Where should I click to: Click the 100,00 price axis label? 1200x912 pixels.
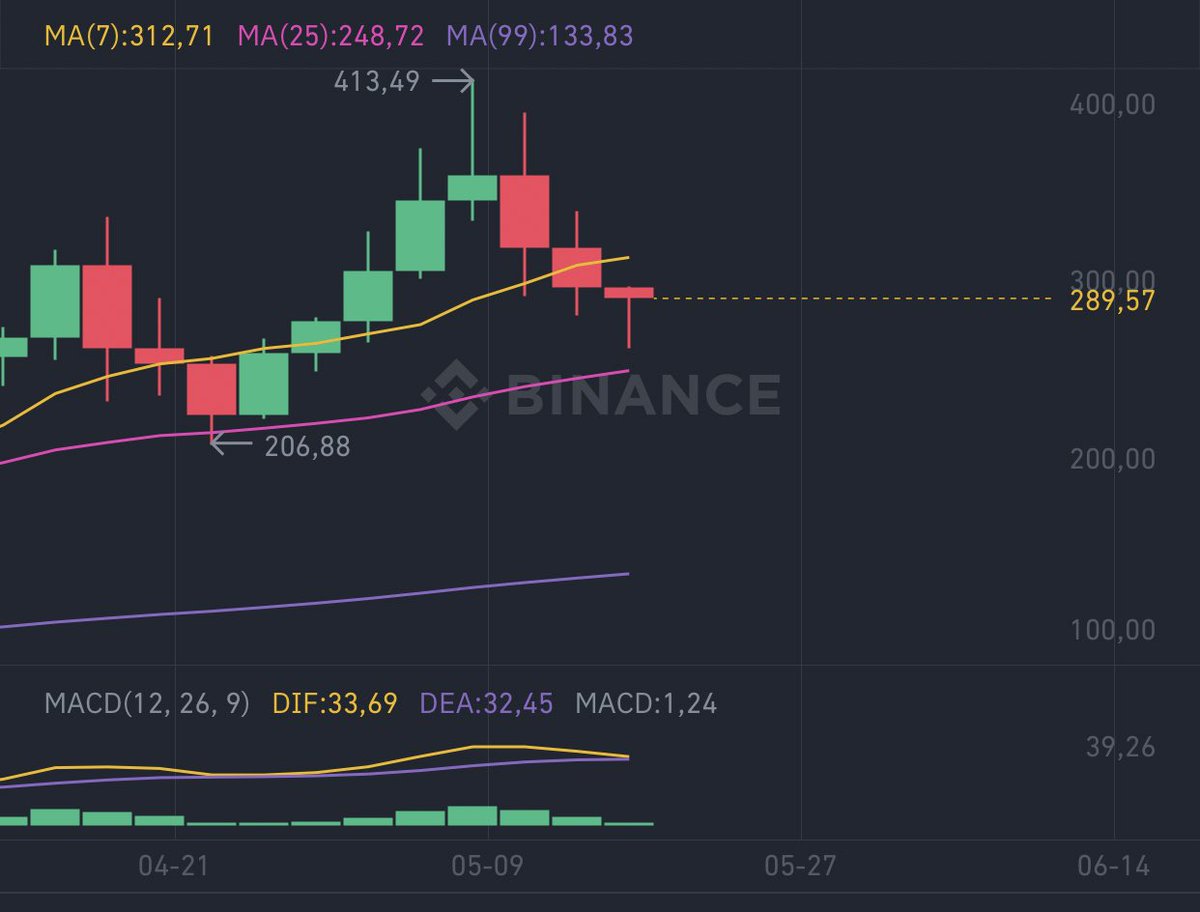pos(1113,630)
